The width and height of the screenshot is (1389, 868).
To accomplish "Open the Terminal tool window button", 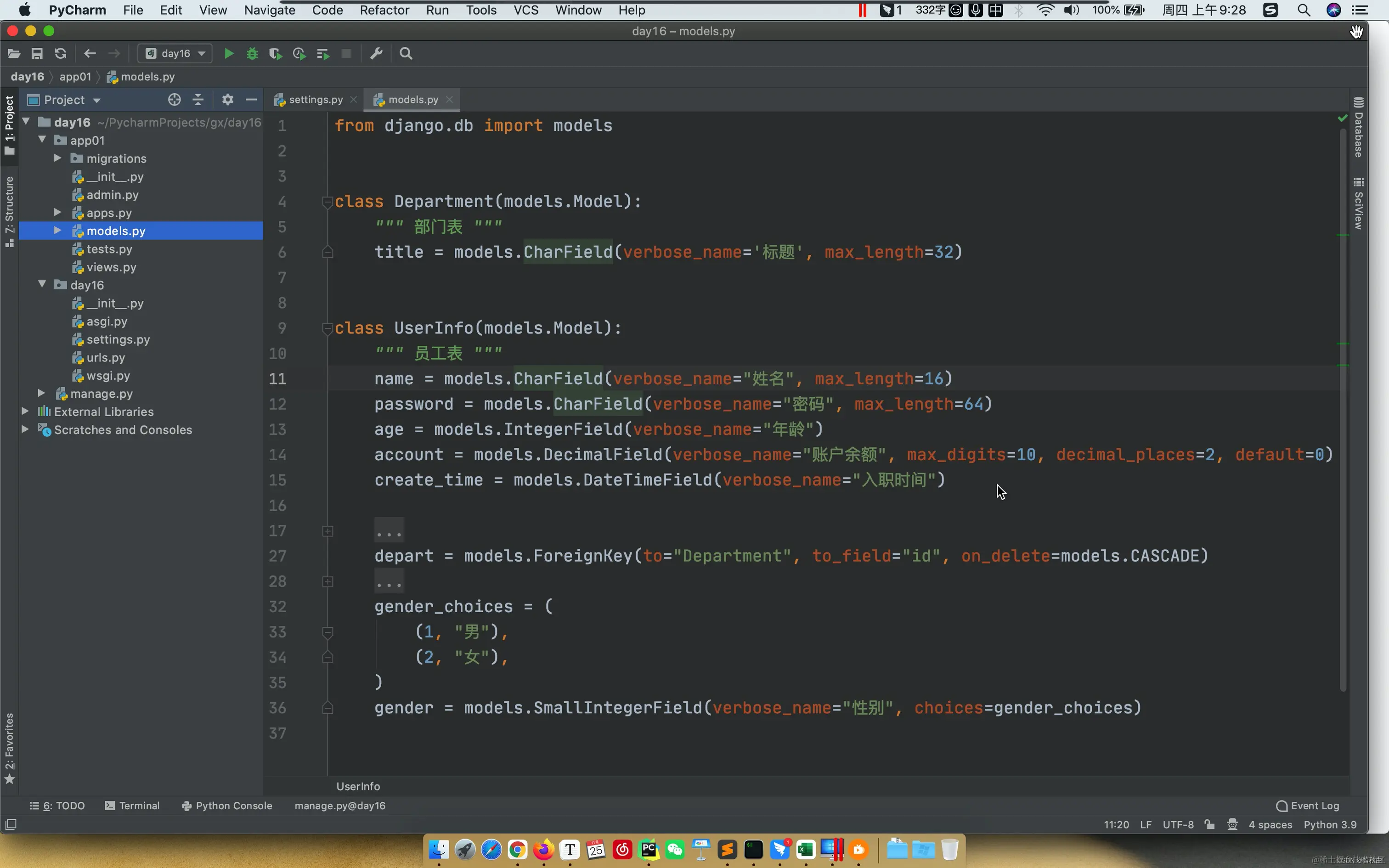I will pos(133,806).
